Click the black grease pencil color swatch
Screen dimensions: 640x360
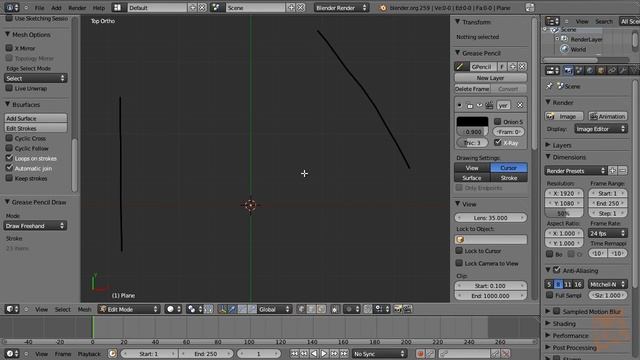[x=472, y=121]
